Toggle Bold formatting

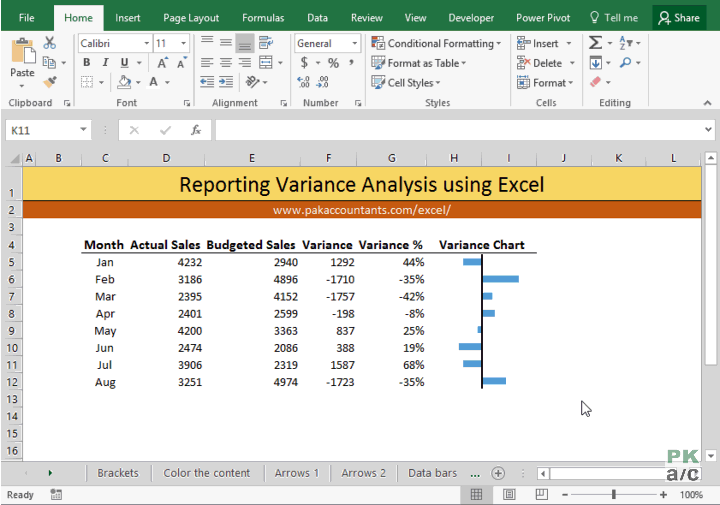pyautogui.click(x=87, y=62)
